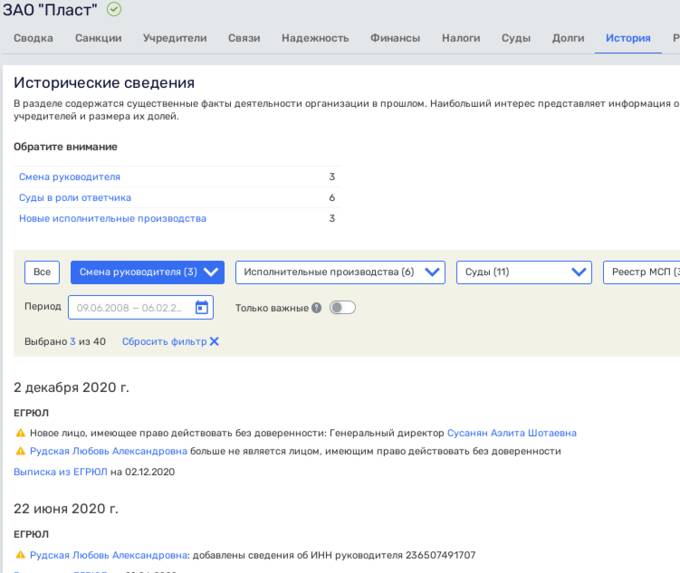Open the Надежность tab

tap(315, 38)
